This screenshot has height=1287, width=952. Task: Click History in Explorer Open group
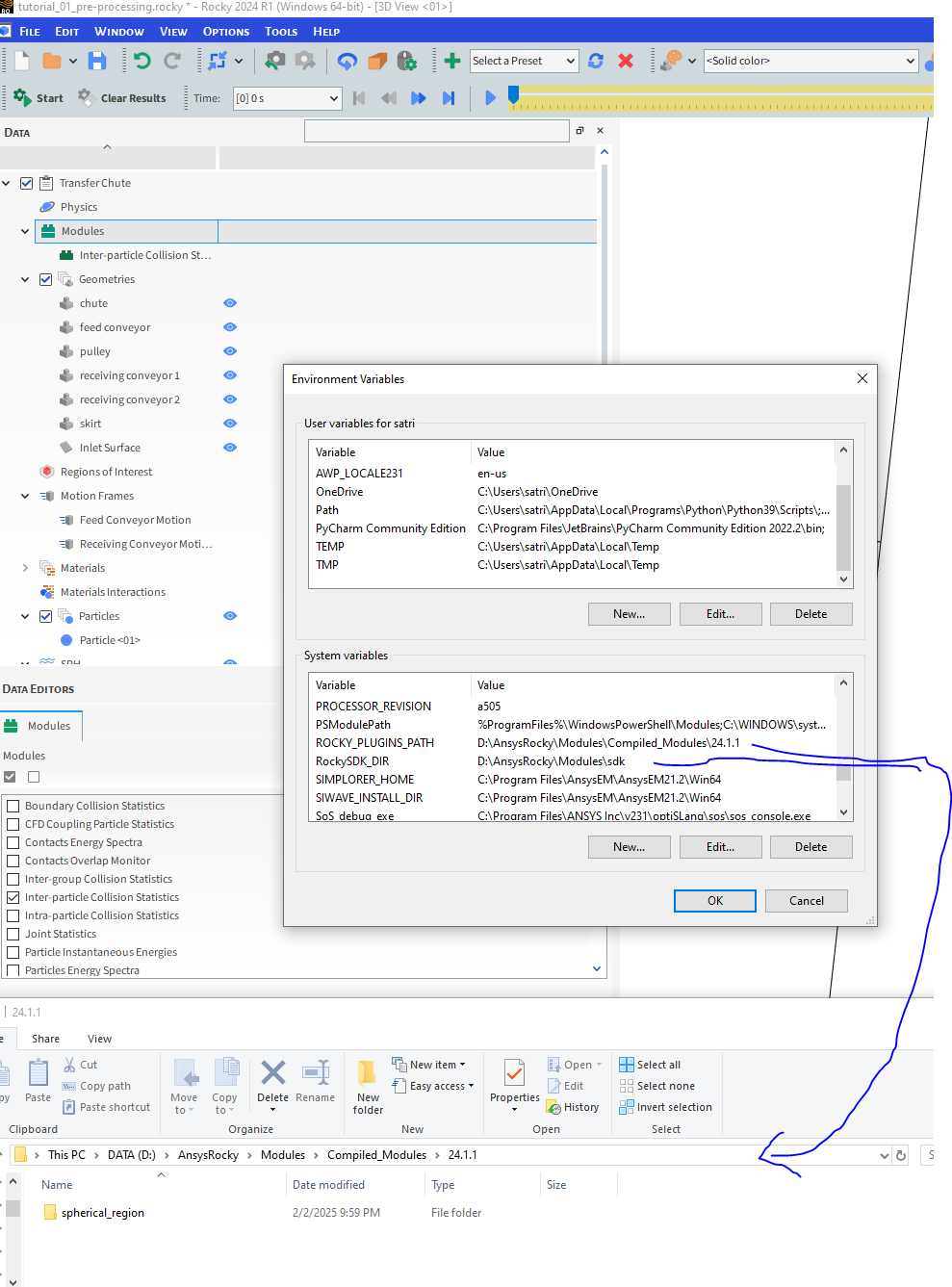coord(573,1107)
